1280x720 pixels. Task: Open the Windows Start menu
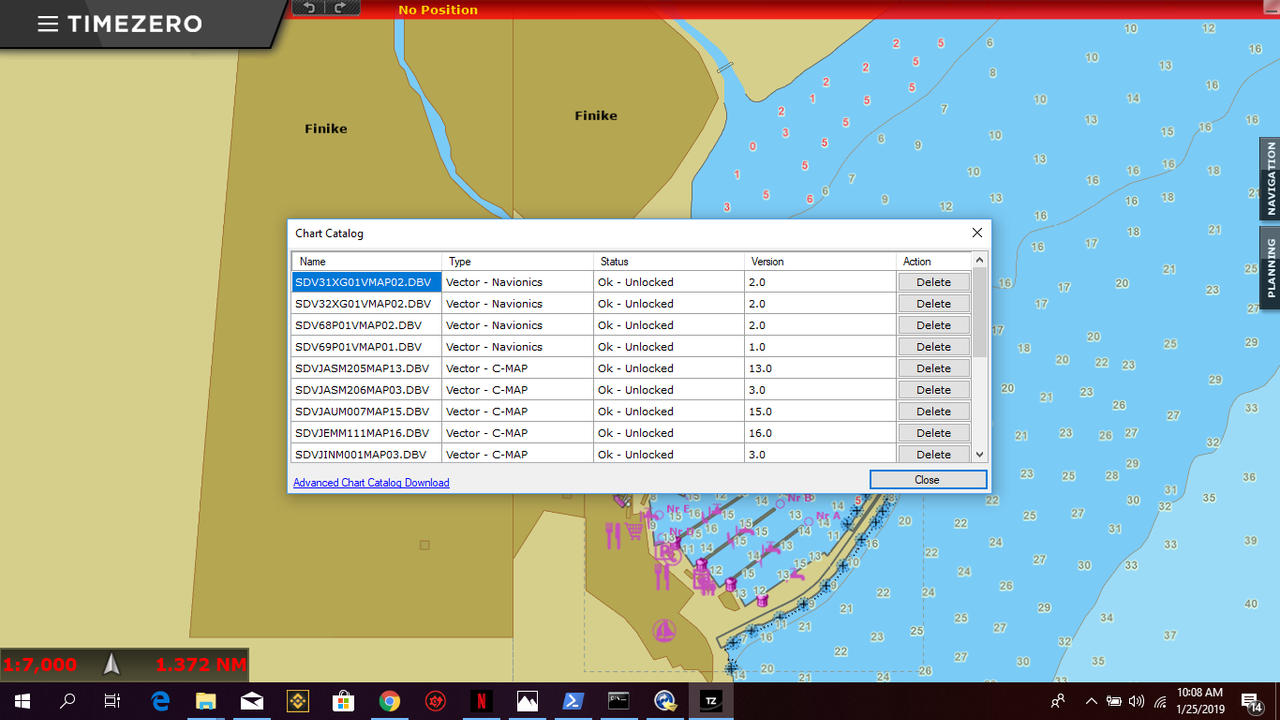click(22, 701)
